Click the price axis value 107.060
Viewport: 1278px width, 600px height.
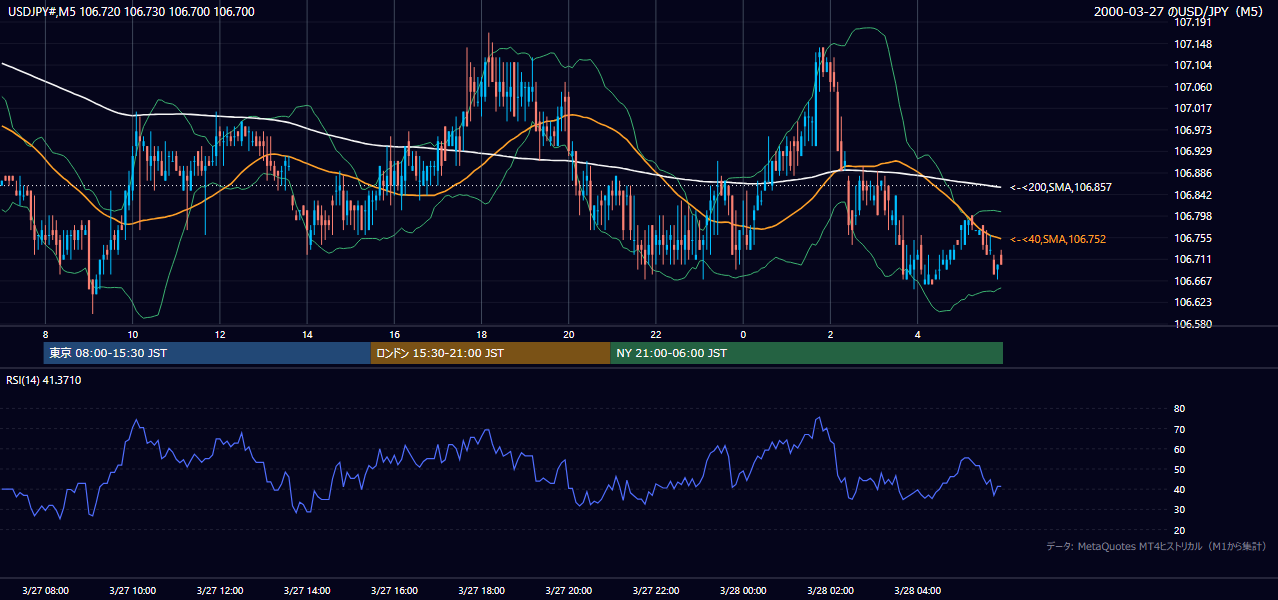click(x=1194, y=87)
